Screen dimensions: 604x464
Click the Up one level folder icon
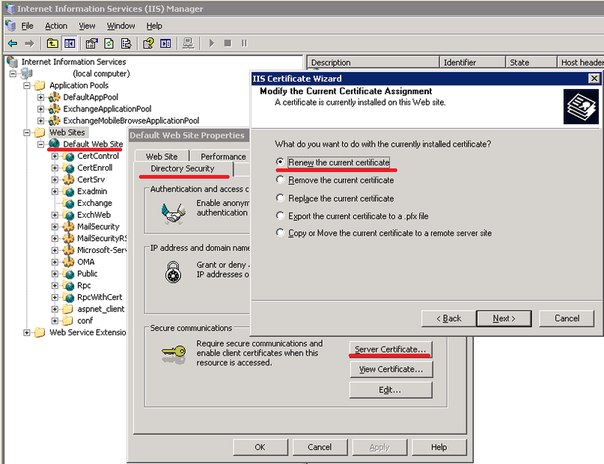[52, 43]
